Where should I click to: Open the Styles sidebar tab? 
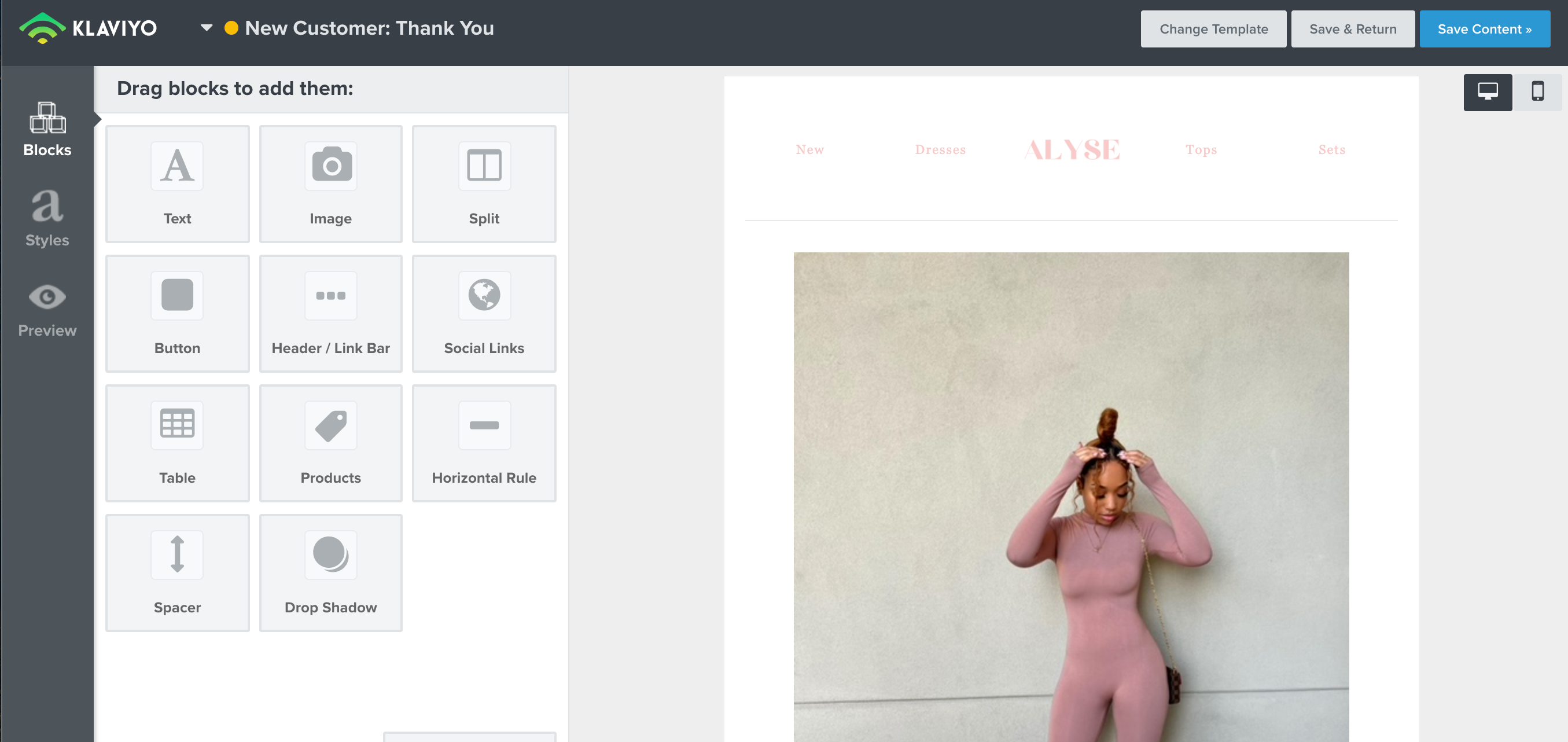[47, 218]
